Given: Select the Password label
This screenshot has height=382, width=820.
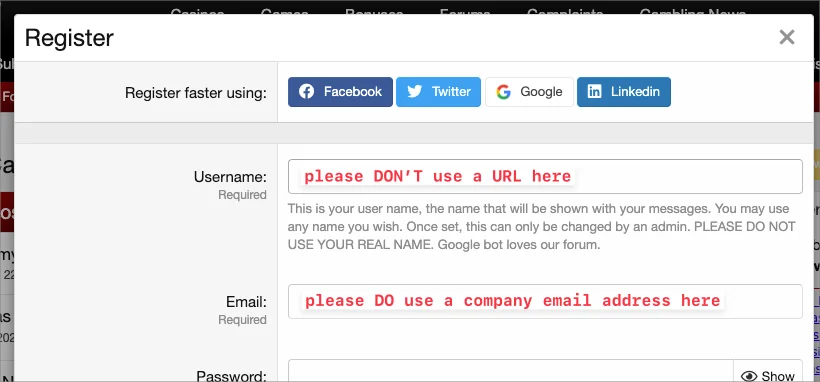Looking at the screenshot, I should point(232,376).
